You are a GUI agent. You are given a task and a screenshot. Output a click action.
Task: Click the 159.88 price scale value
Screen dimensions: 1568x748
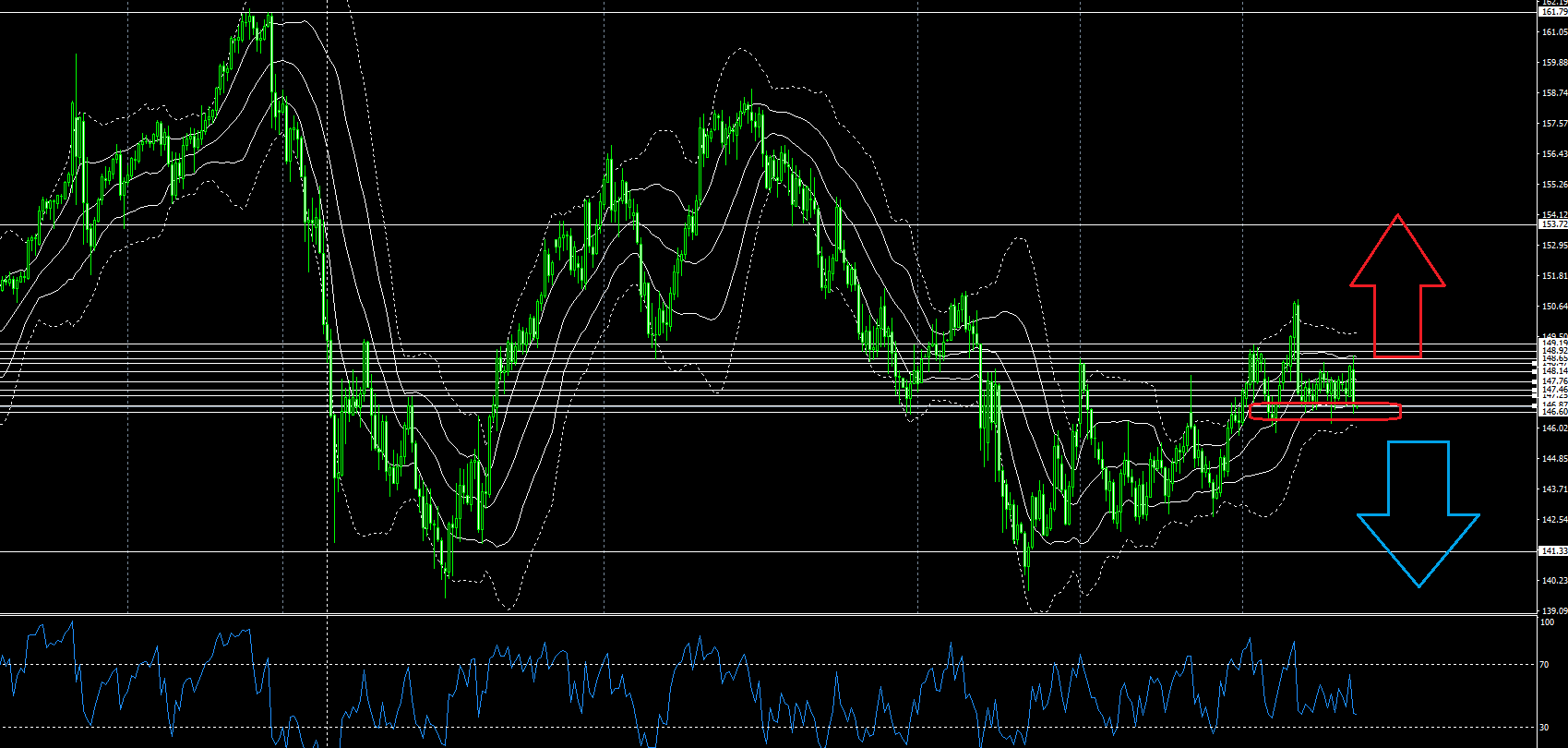point(1554,63)
